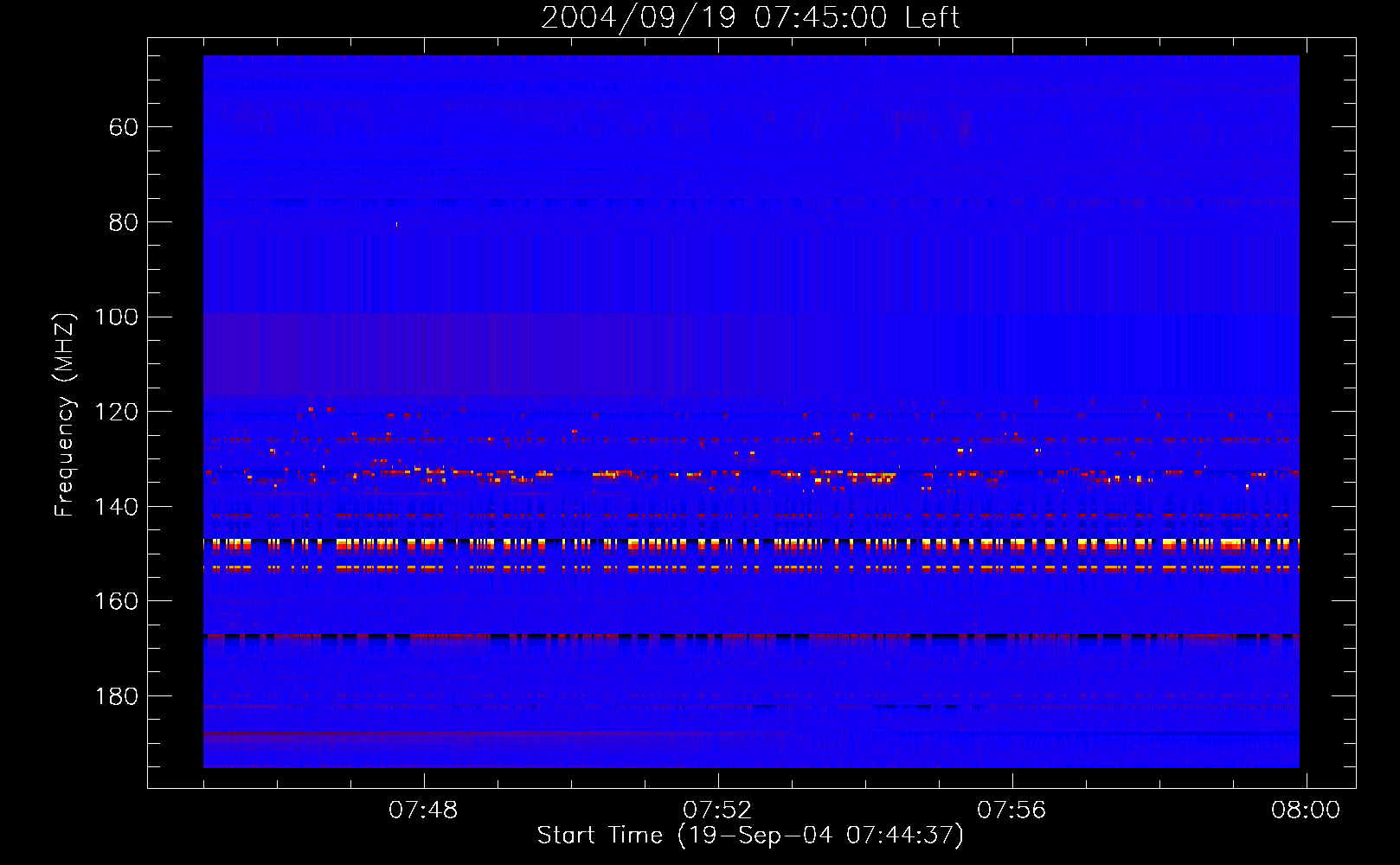Click the 07:48 time tick label
The height and width of the screenshot is (865, 1400).
coord(423,811)
